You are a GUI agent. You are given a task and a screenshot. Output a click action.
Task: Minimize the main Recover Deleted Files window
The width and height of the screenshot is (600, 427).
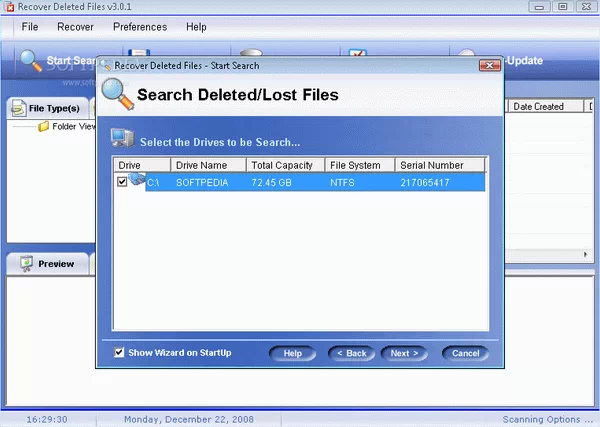[540, 7]
